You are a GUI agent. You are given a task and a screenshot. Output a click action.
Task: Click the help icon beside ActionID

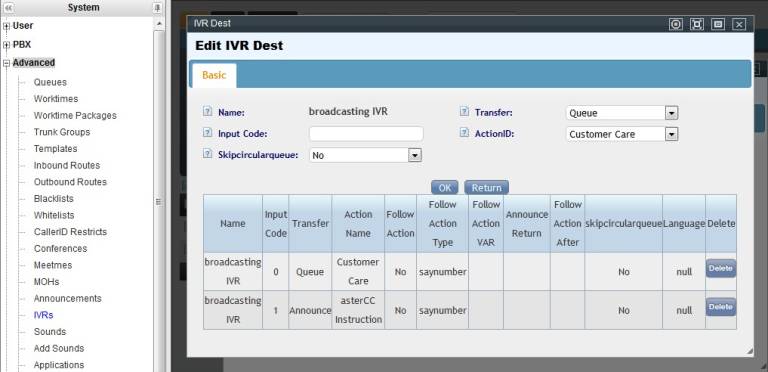tap(464, 133)
